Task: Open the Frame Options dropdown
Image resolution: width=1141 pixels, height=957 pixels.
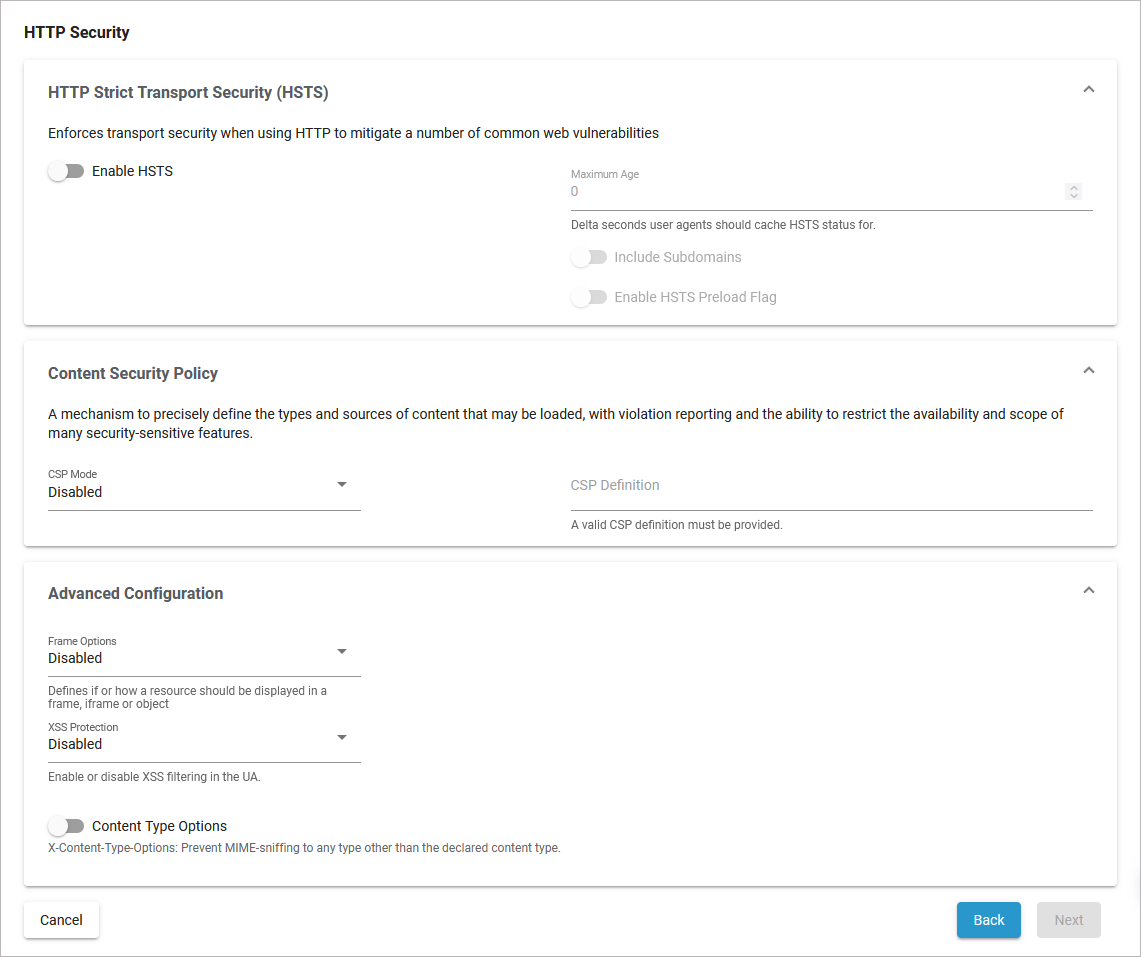Action: (x=204, y=657)
